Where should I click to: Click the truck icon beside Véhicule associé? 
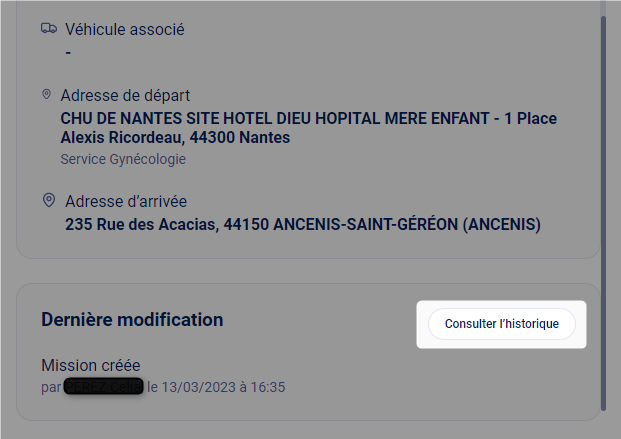pos(48,29)
